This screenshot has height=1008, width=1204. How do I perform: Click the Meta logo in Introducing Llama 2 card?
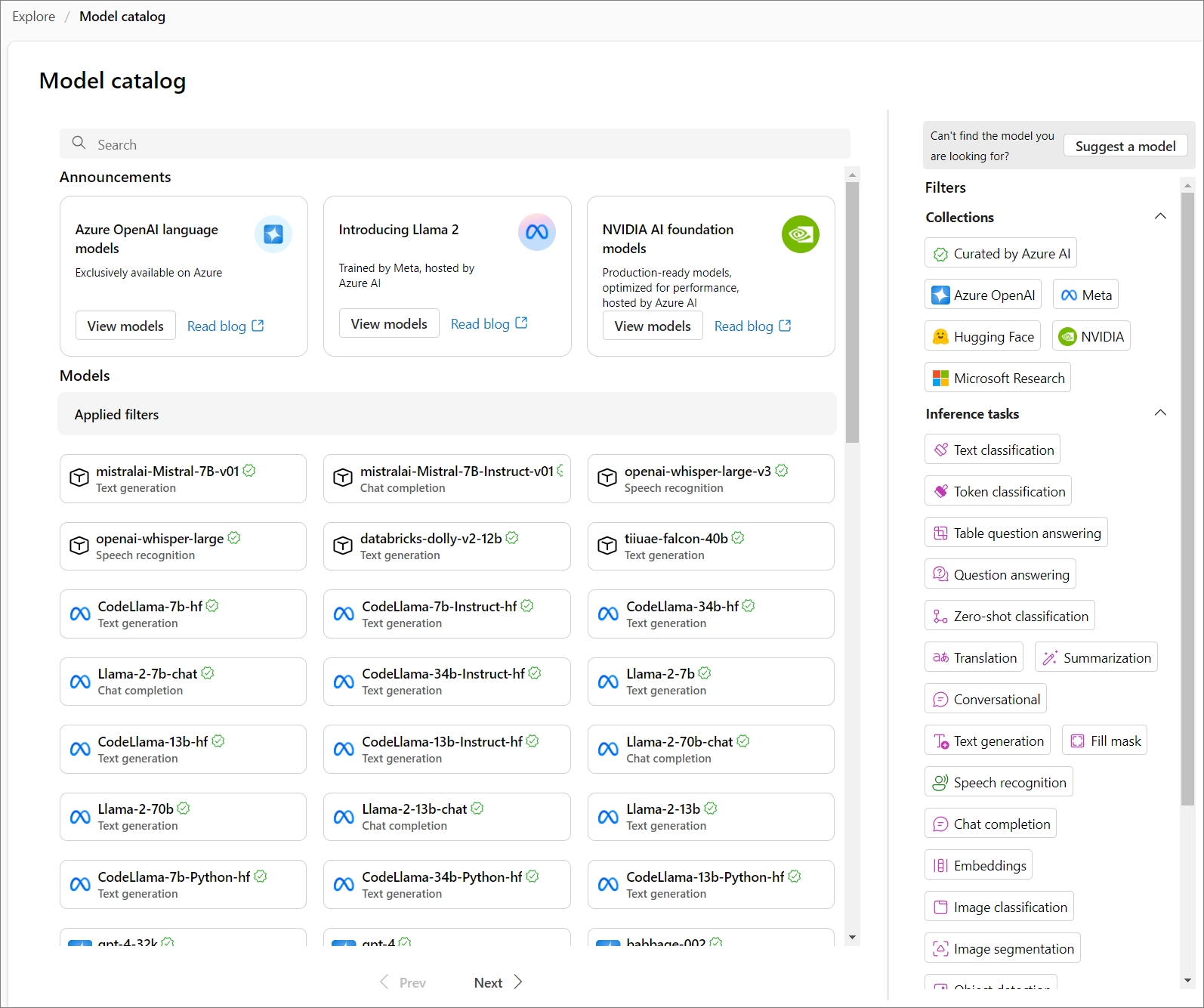coord(537,232)
